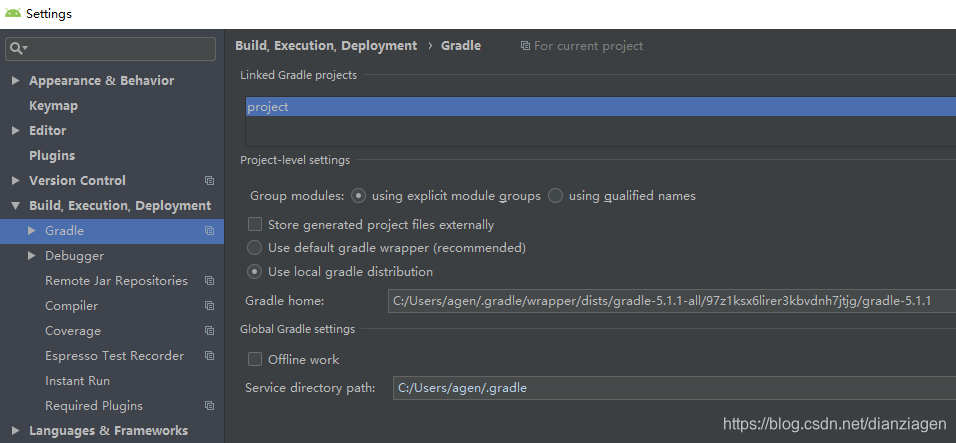Click the Gradle breadcrumb heading
The width and height of the screenshot is (956, 443).
point(461,46)
